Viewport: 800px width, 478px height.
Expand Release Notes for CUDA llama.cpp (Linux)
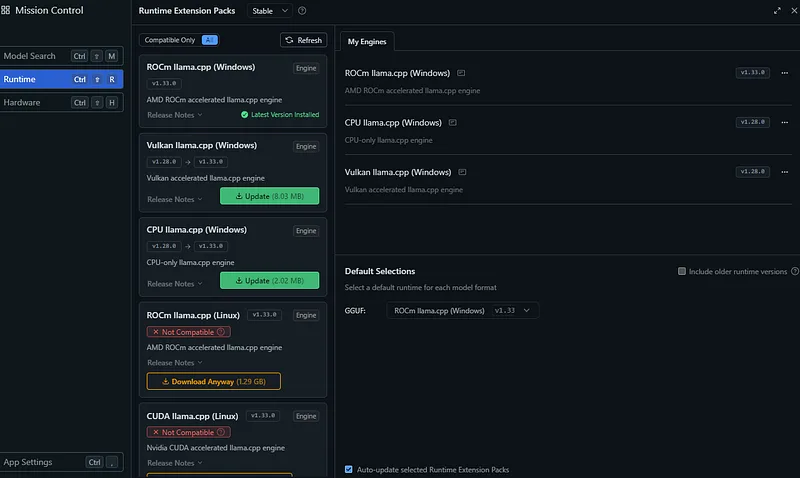click(174, 463)
